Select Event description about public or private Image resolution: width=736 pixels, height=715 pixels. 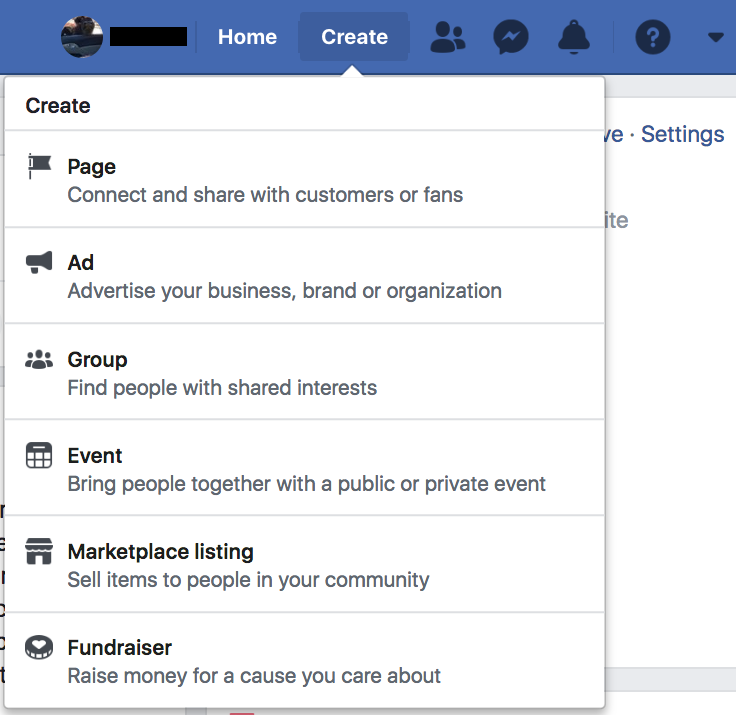[x=306, y=485]
